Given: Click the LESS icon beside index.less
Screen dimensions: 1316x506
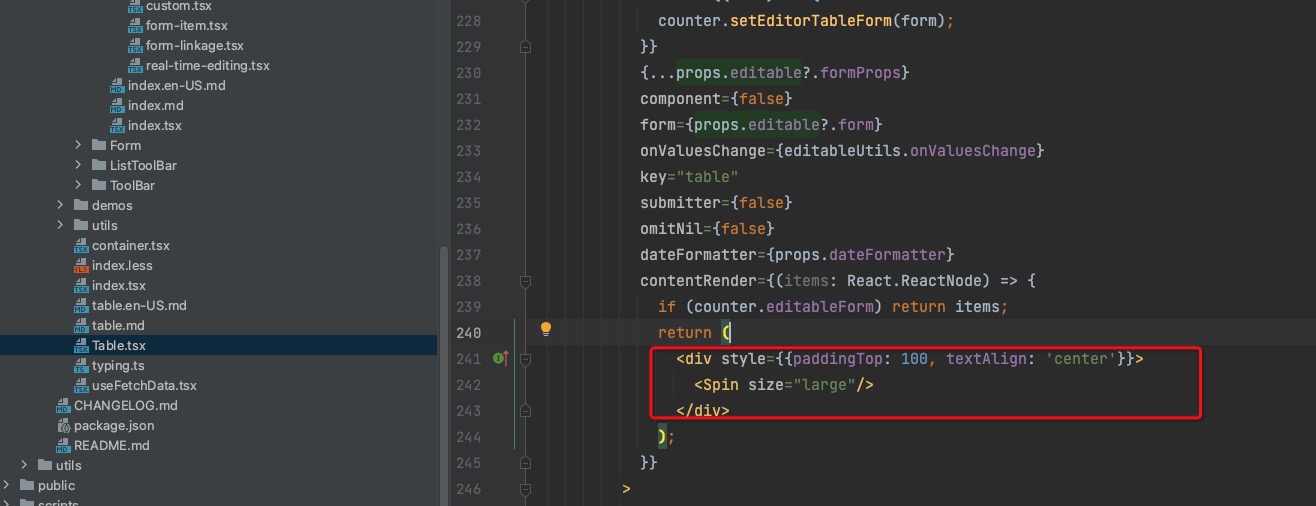Looking at the screenshot, I should coord(82,266).
